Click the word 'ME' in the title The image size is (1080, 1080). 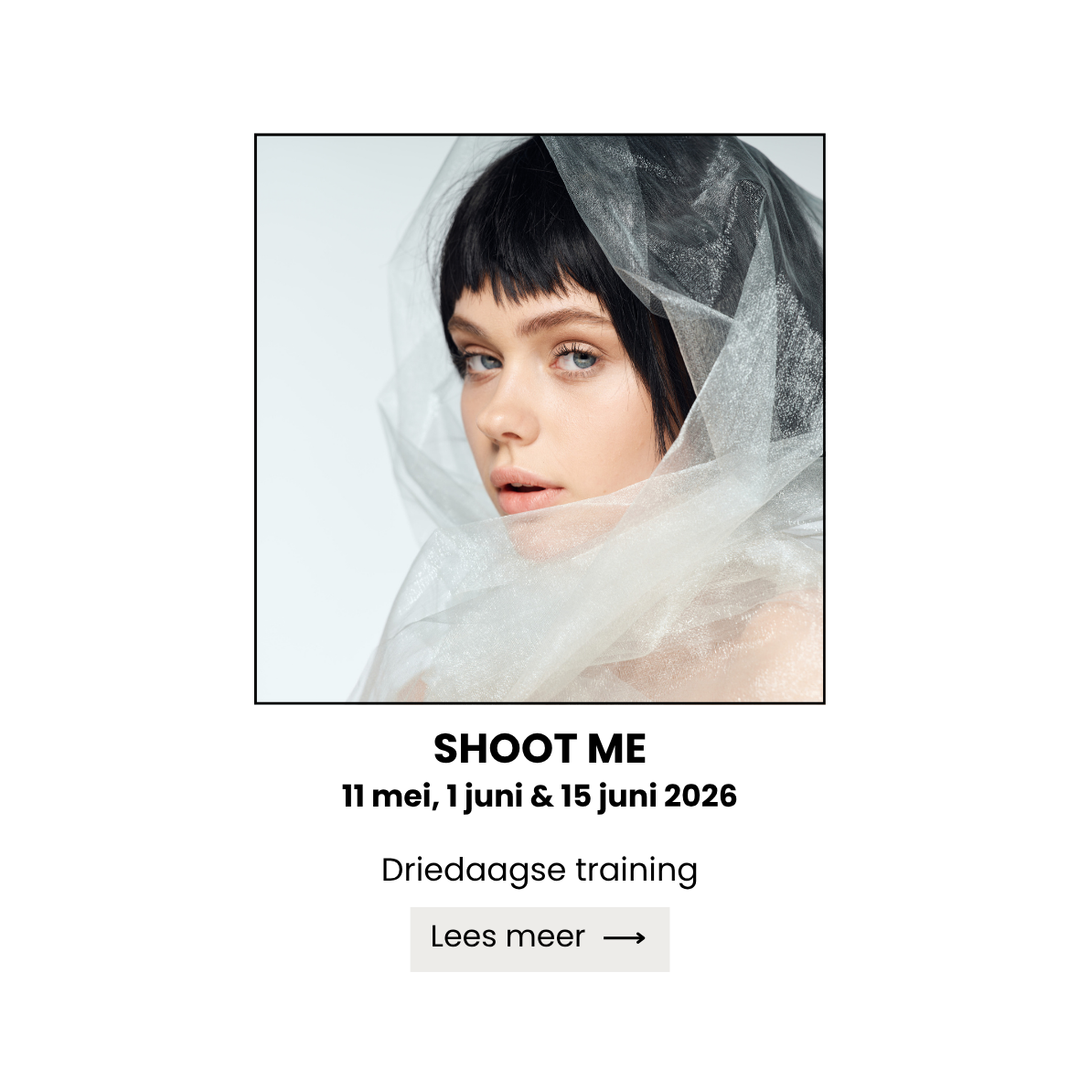[616, 749]
